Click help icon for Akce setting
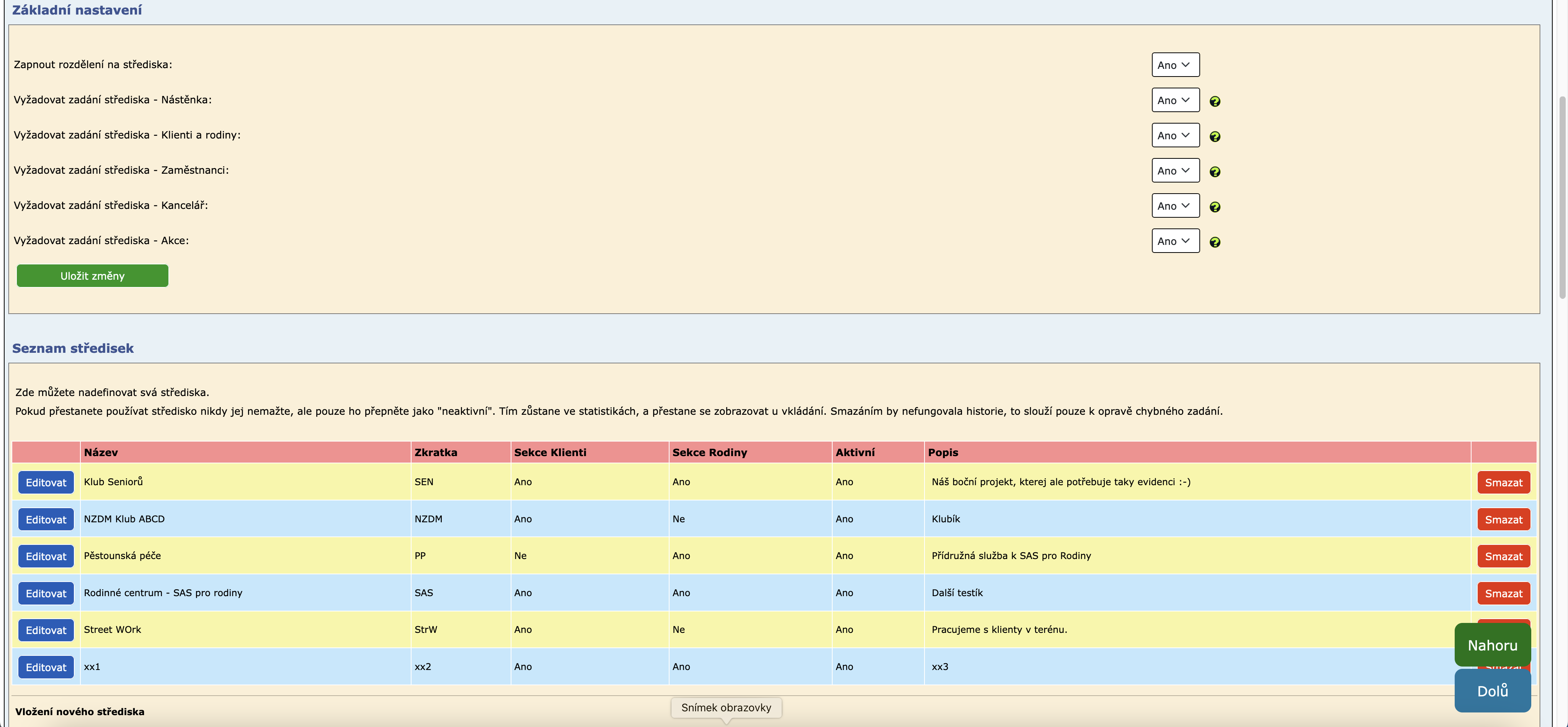Viewport: 1568px width, 727px height. 1214,242
